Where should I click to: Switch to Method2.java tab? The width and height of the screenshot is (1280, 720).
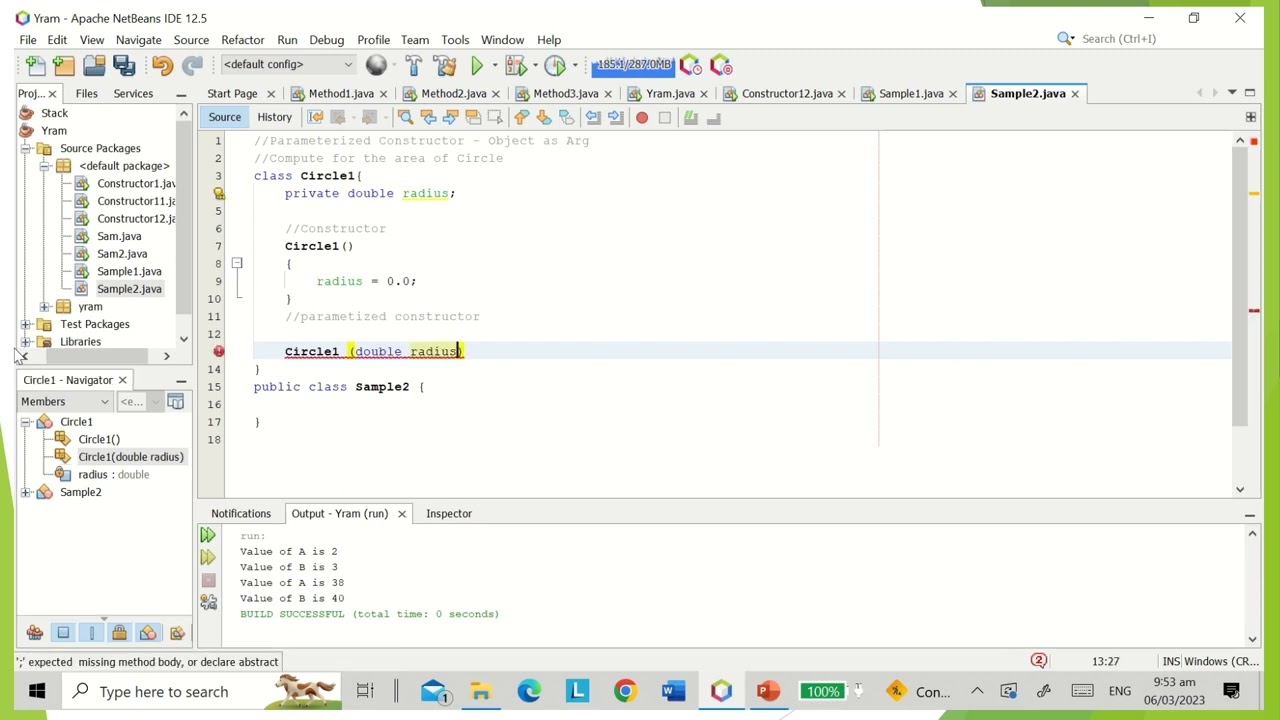[x=453, y=93]
